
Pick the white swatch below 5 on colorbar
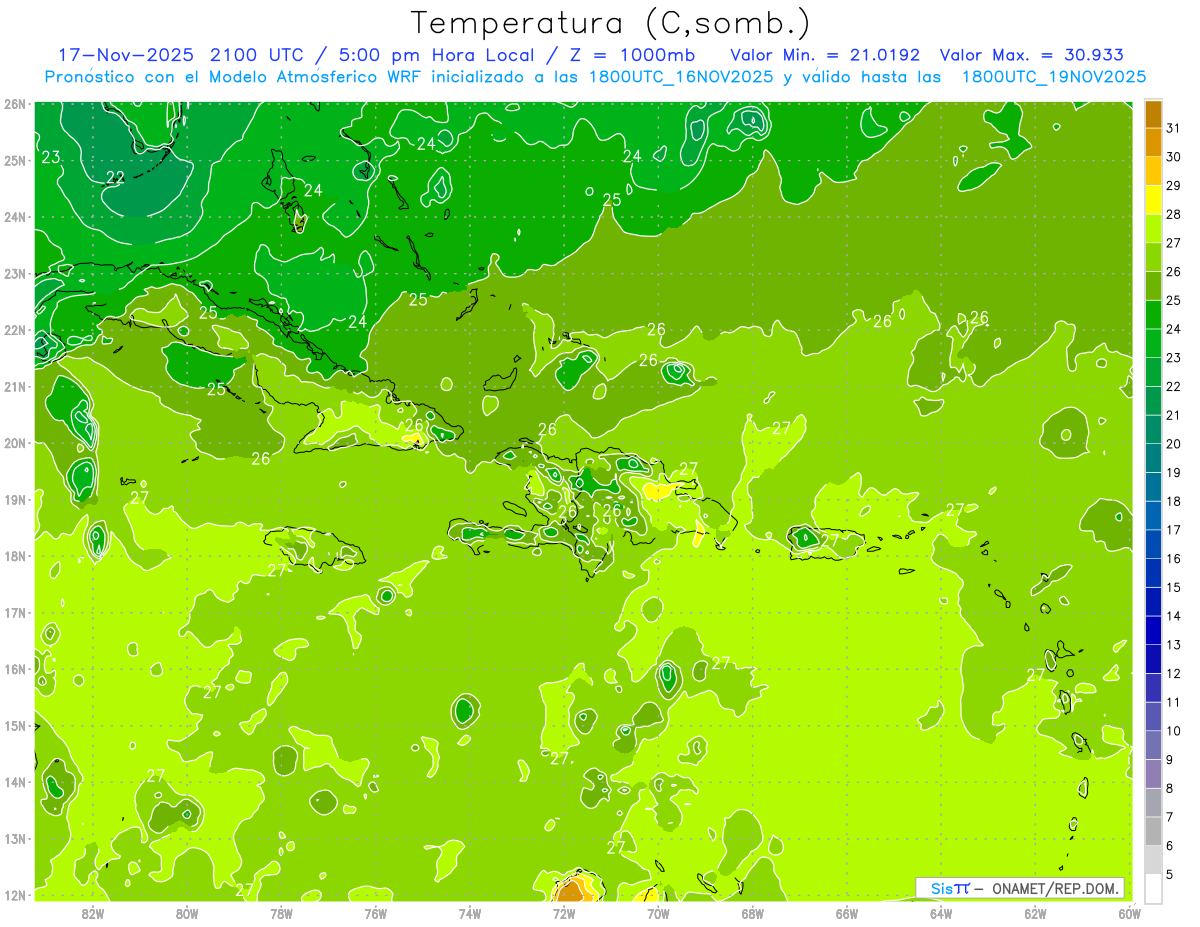point(1153,888)
